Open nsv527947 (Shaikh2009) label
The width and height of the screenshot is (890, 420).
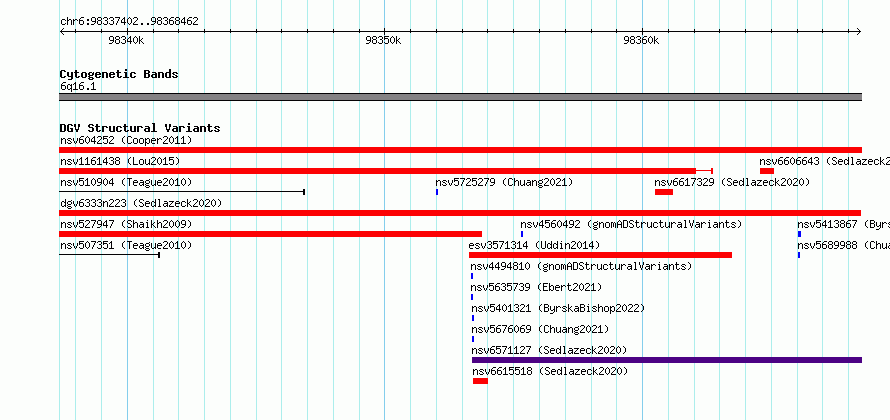[x=126, y=224]
